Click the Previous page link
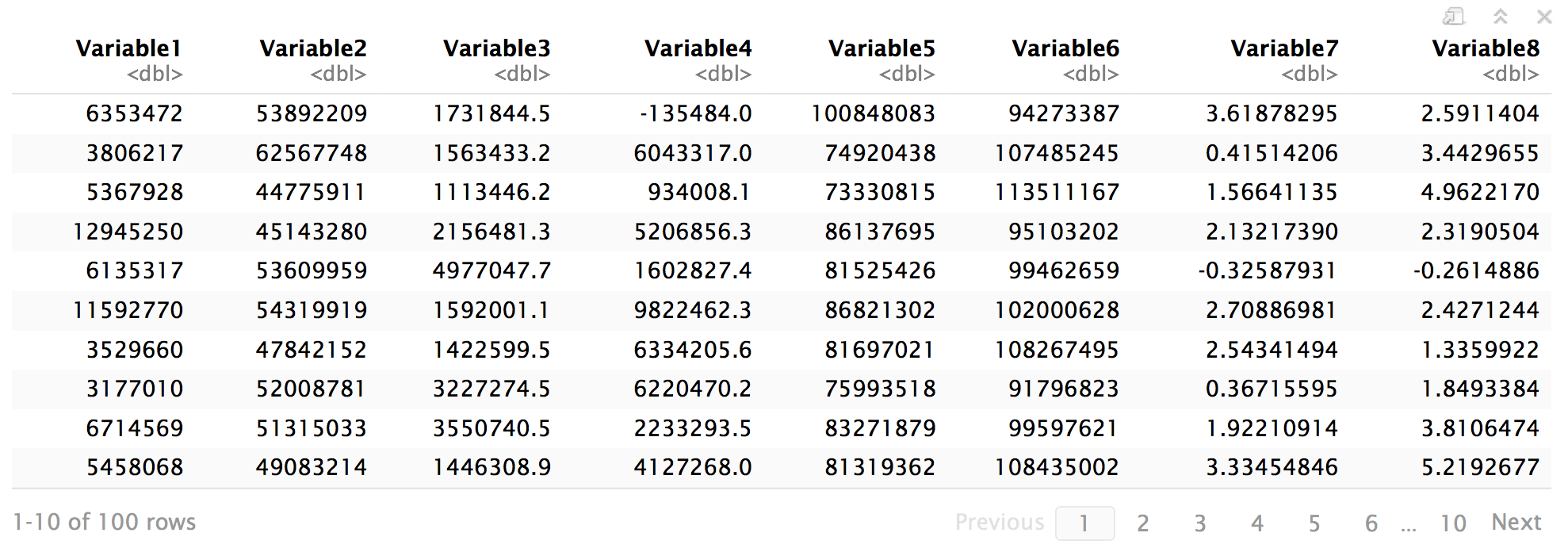Image resolution: width=1568 pixels, height=552 pixels. click(x=1000, y=522)
